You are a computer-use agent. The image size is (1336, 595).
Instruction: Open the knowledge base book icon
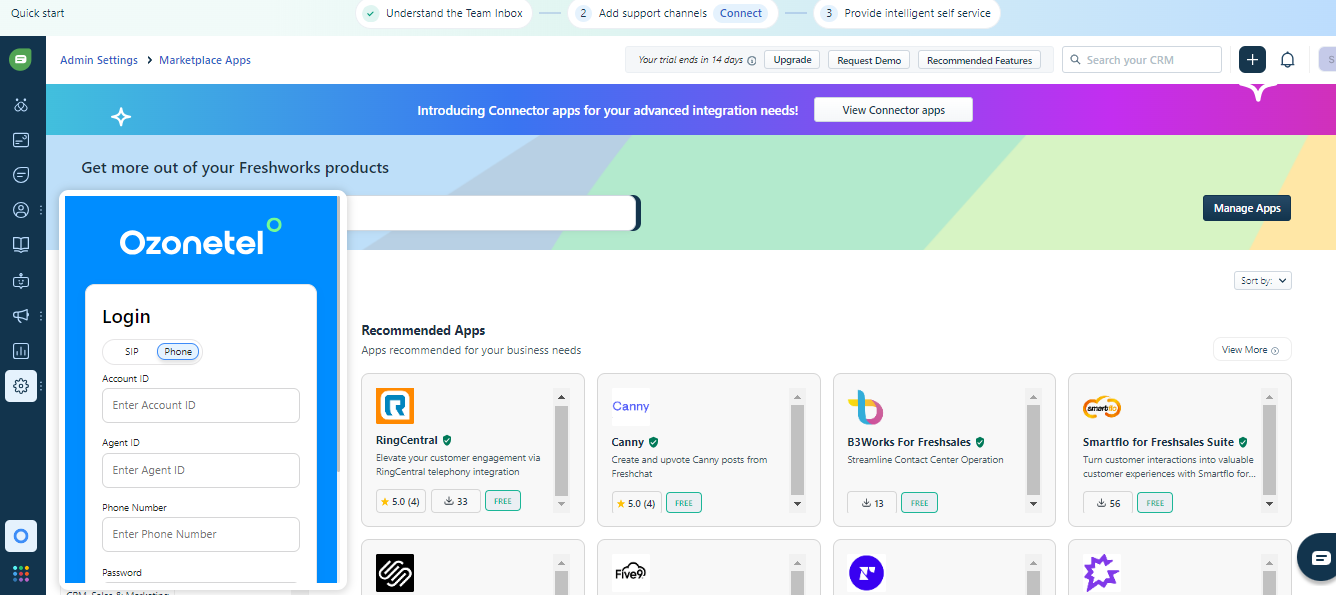tap(21, 245)
